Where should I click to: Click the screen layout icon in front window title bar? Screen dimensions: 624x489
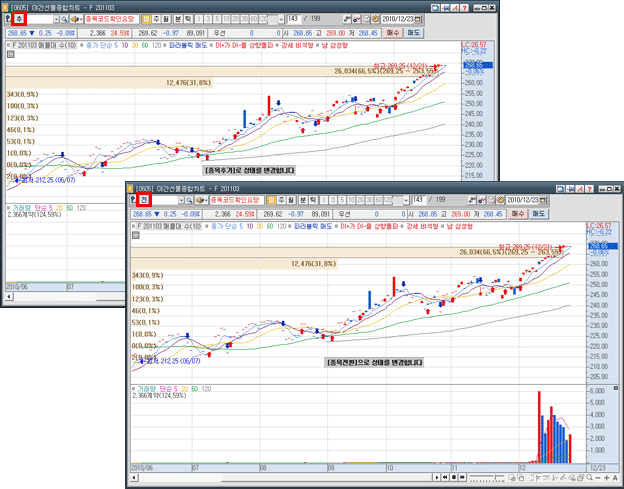pyautogui.click(x=561, y=189)
